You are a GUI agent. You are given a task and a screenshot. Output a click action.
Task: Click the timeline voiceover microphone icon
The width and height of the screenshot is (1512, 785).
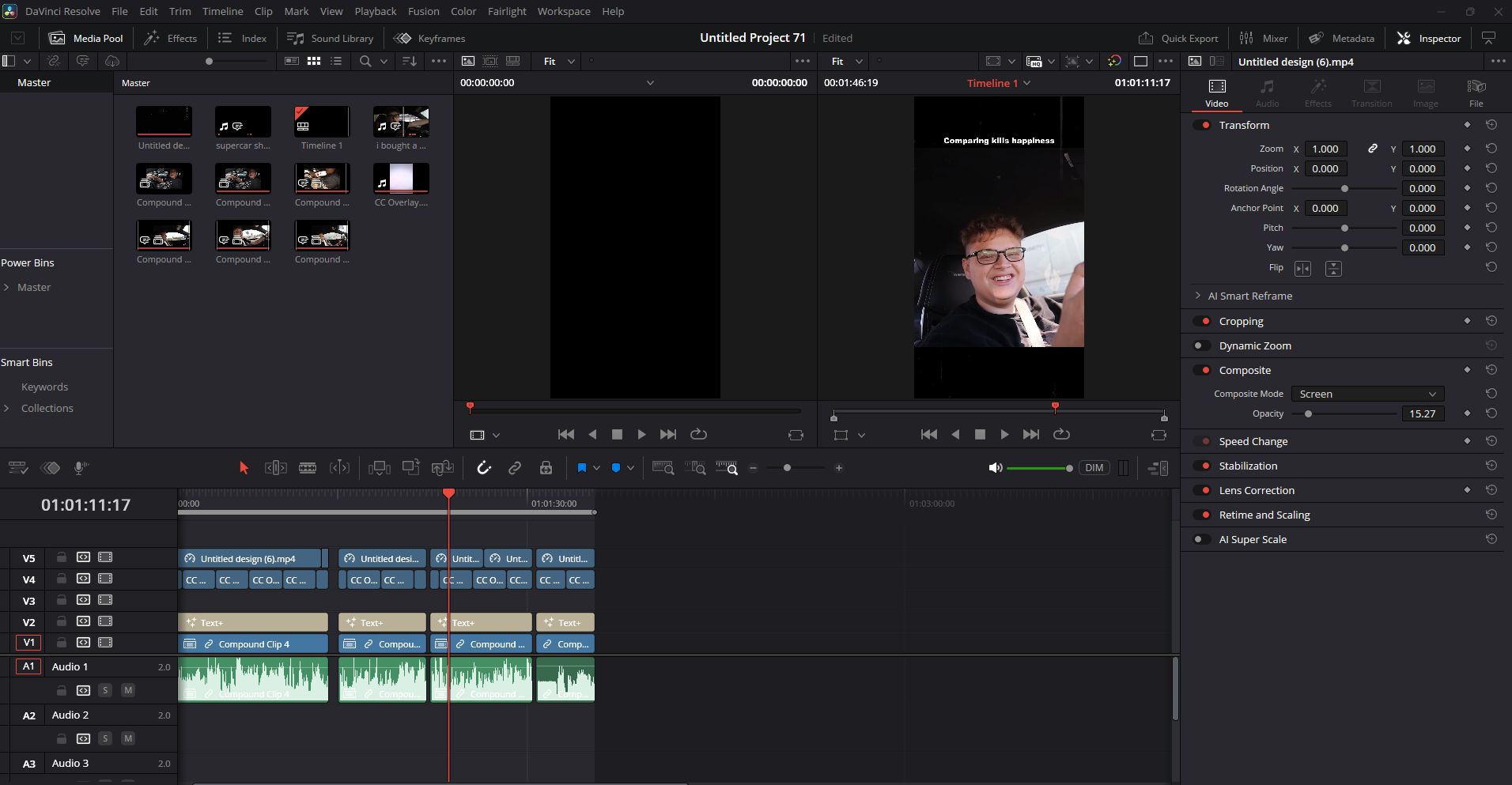80,468
